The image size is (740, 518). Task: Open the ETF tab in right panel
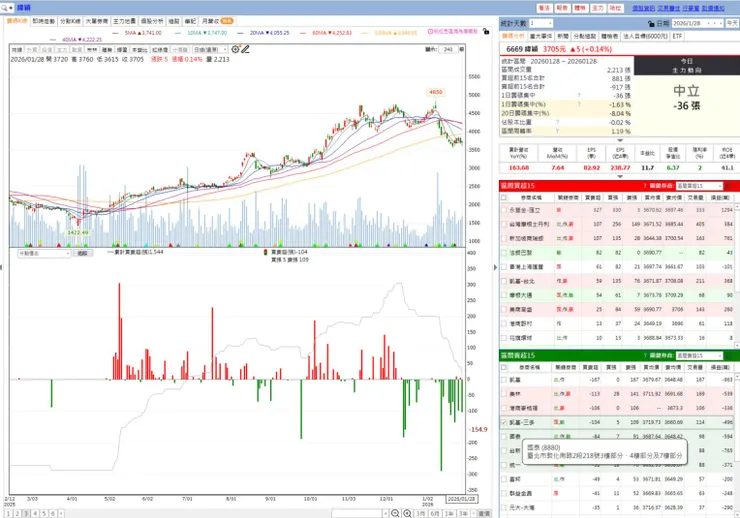tap(677, 36)
